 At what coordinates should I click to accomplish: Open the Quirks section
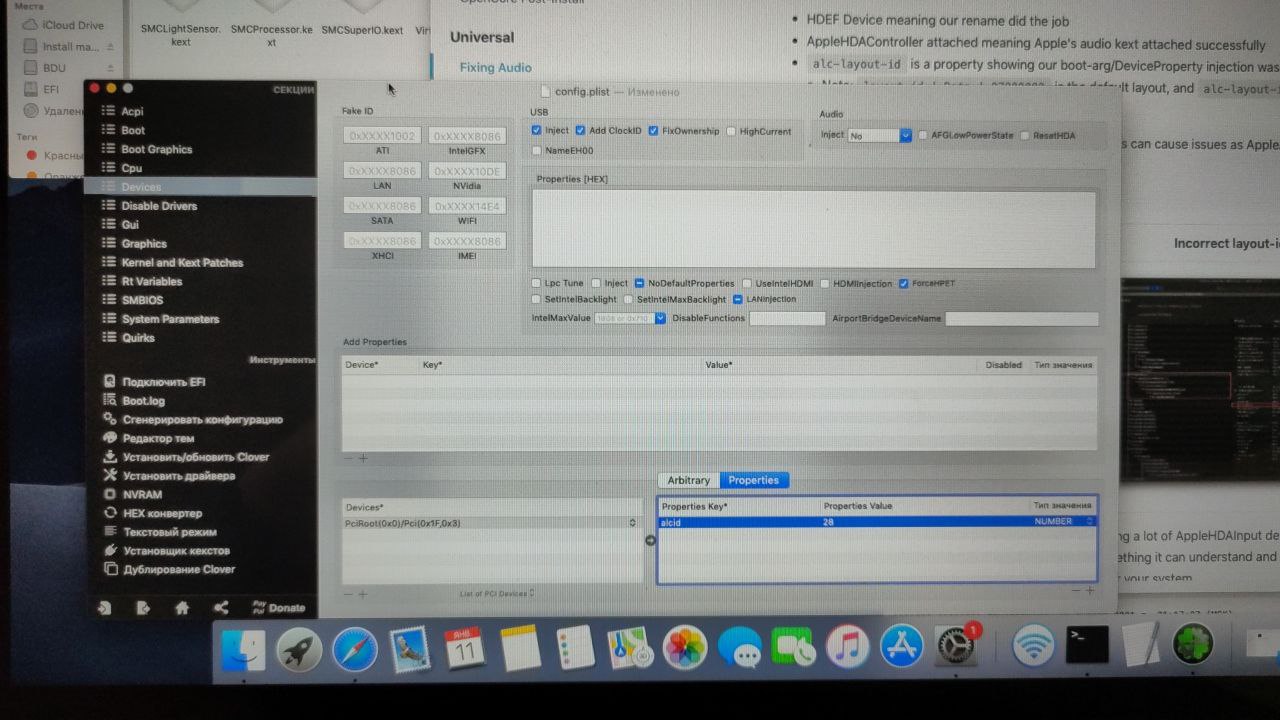(x=138, y=338)
